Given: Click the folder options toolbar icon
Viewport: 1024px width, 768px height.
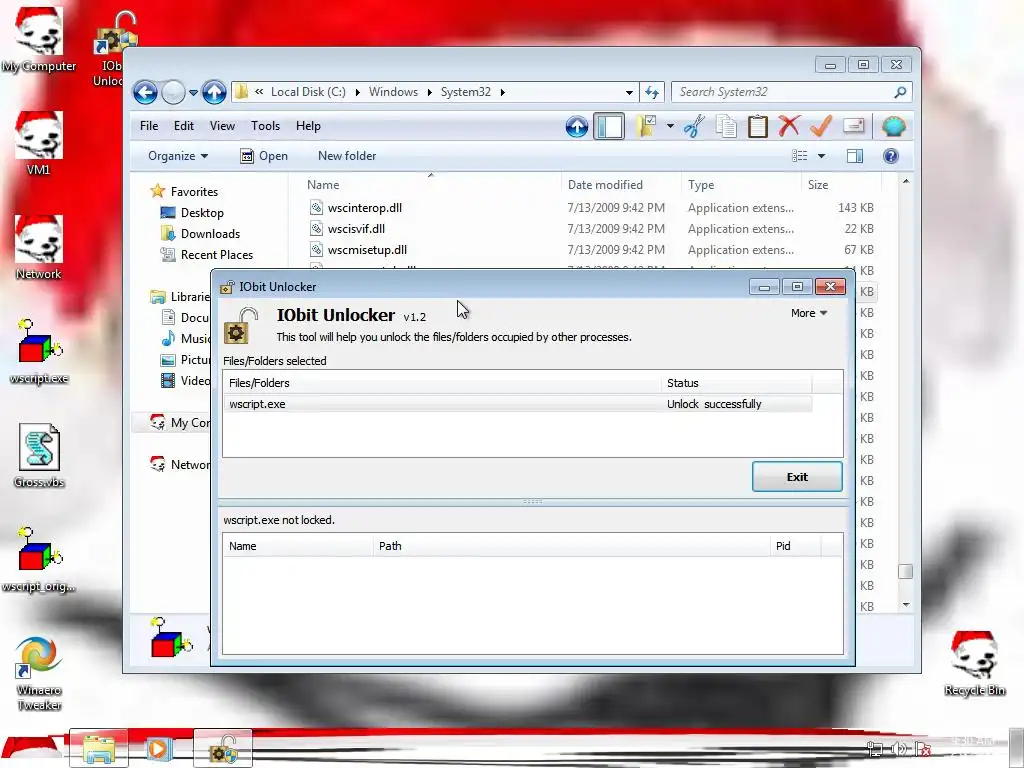Looking at the screenshot, I should click(647, 126).
